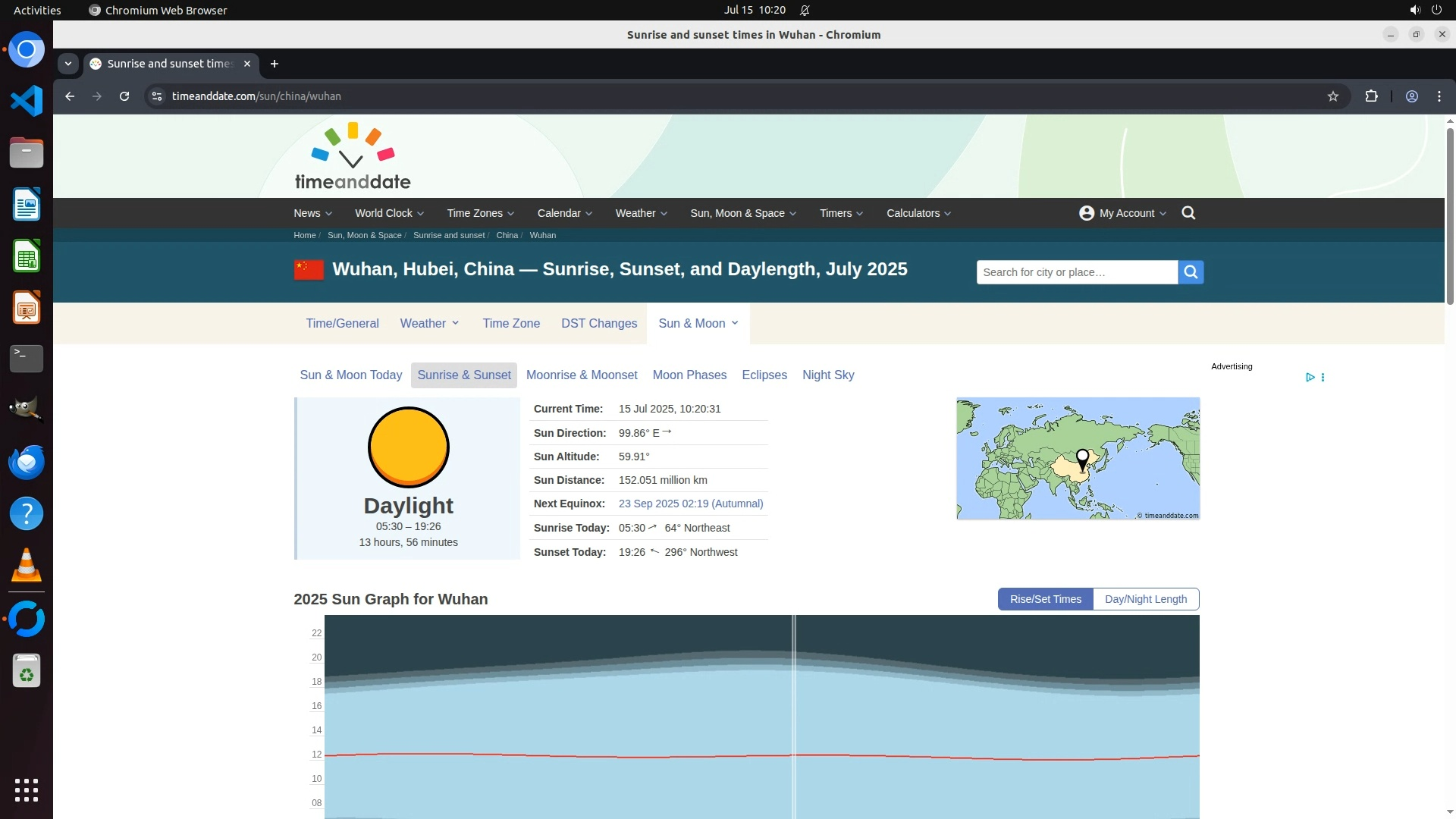Reload the page
The height and width of the screenshot is (819, 1456).
124,96
